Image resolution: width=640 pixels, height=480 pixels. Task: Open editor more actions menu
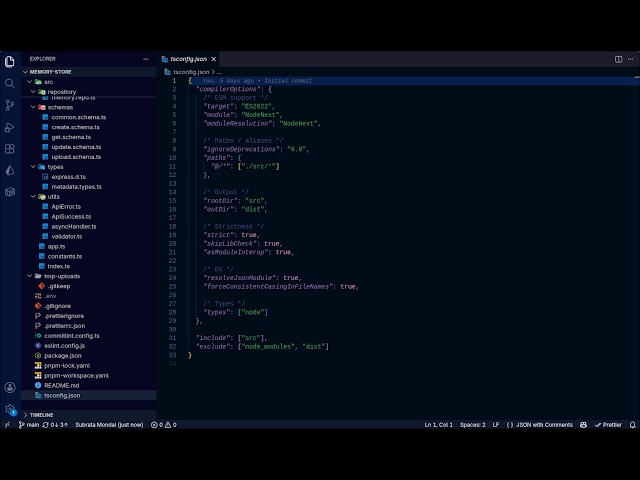tap(631, 59)
